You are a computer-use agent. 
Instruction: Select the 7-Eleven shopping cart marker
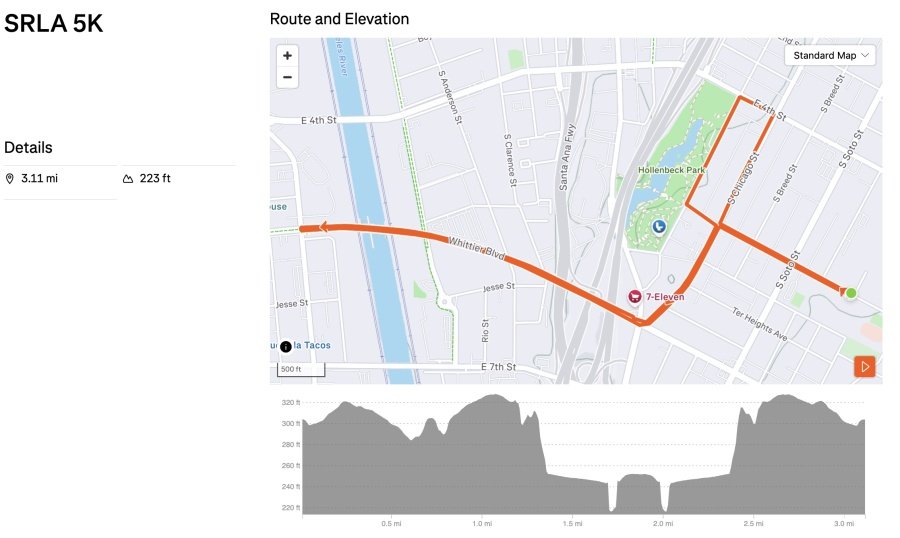click(x=634, y=297)
